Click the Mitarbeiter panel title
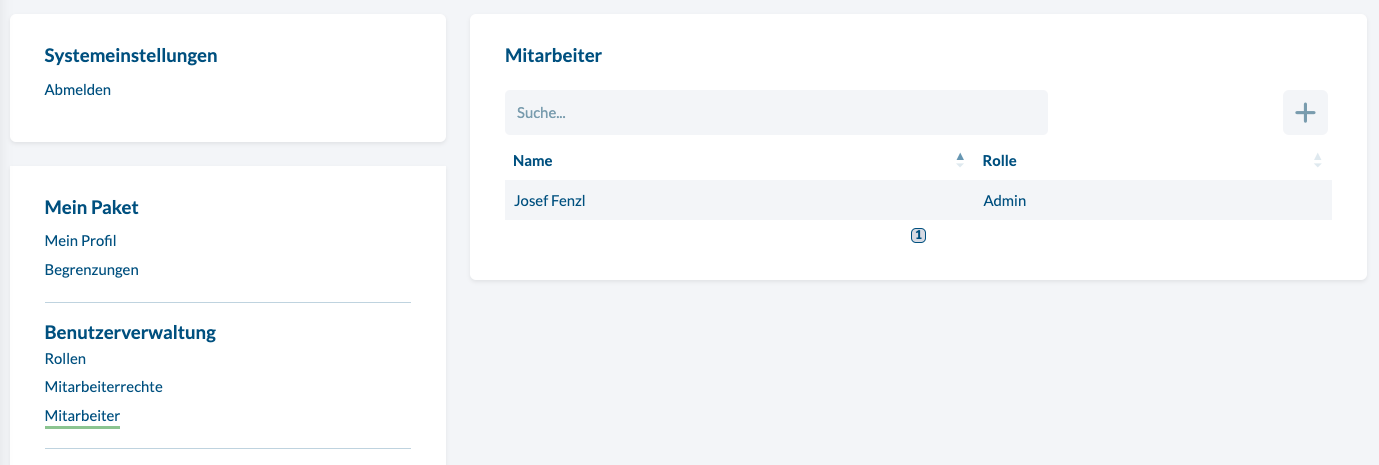The height and width of the screenshot is (465, 1379). [x=554, y=56]
